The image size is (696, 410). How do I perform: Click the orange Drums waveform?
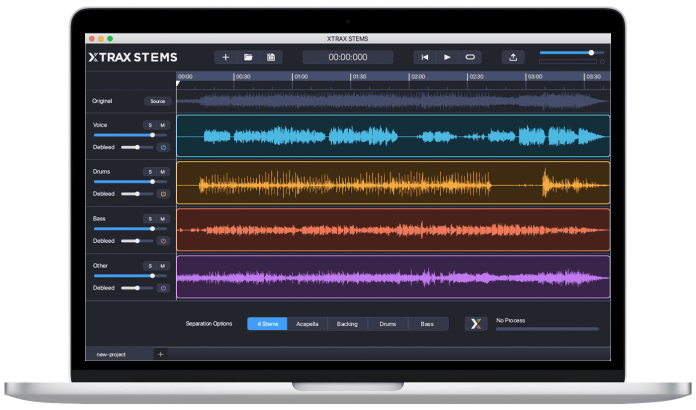point(393,183)
